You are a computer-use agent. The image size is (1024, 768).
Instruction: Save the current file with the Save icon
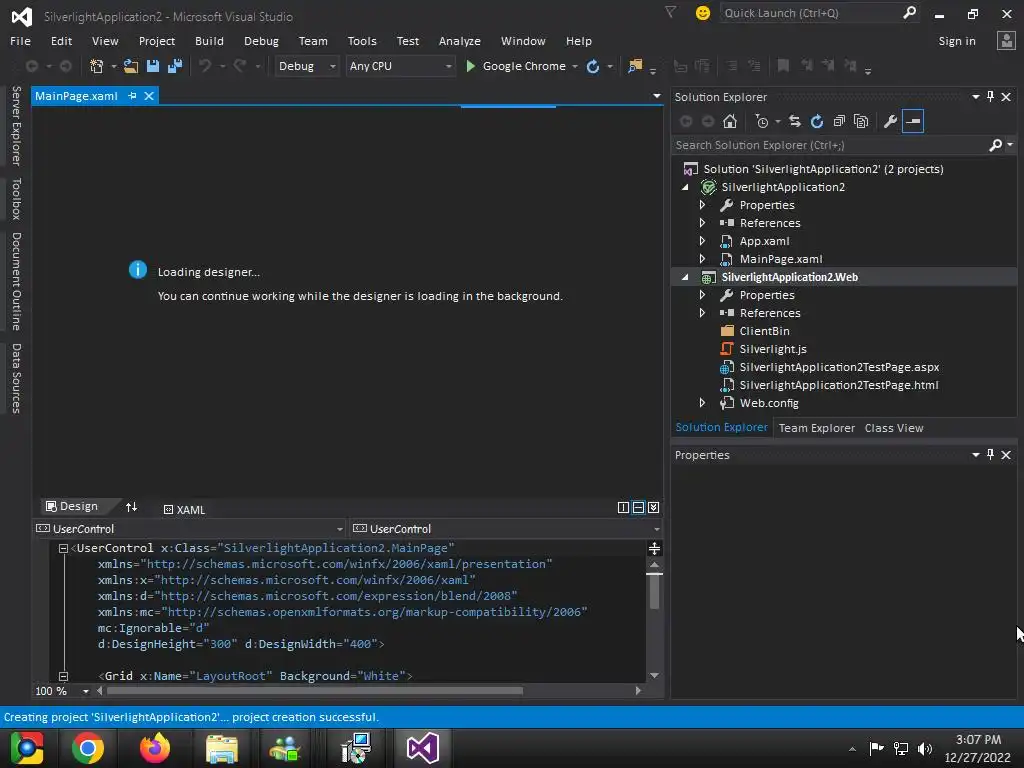pos(153,66)
